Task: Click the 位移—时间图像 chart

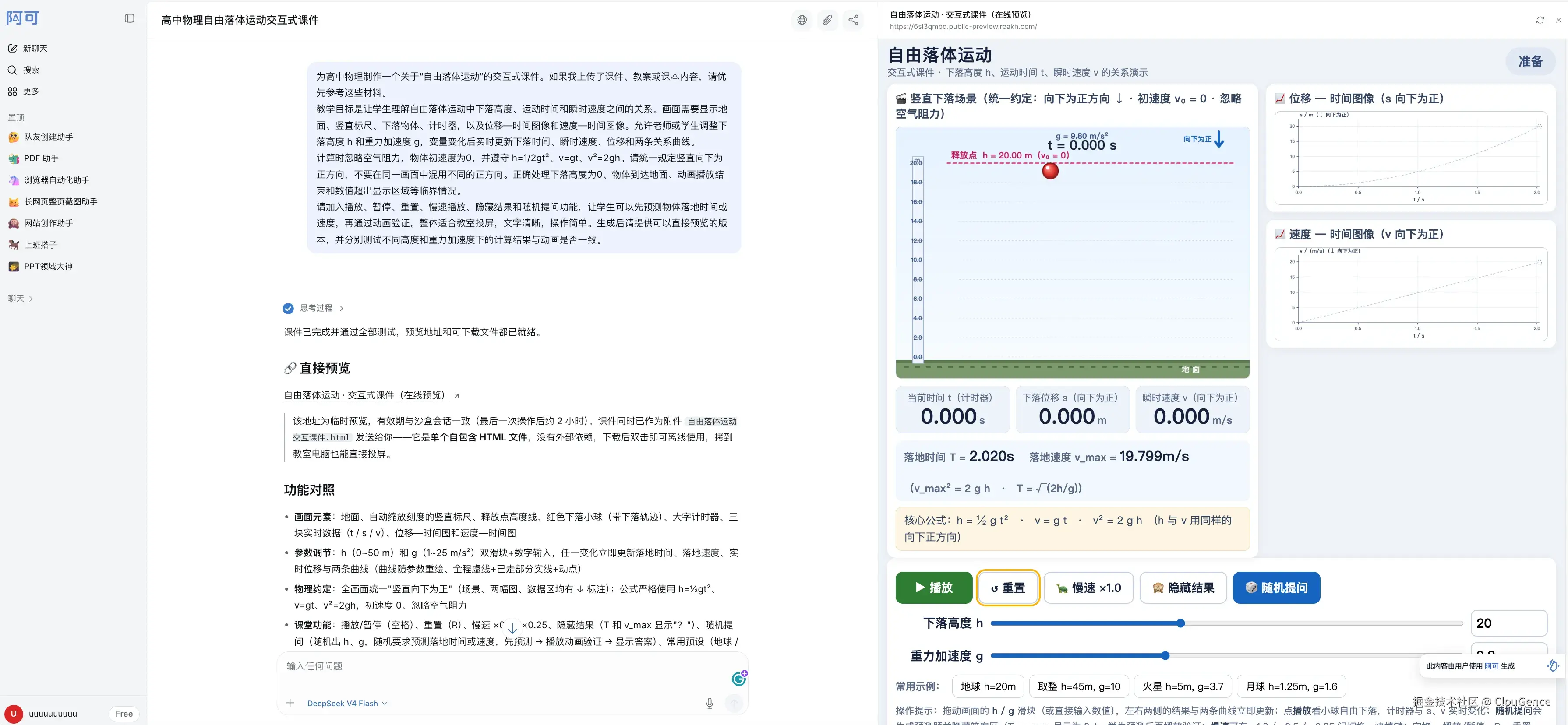Action: [1411, 158]
